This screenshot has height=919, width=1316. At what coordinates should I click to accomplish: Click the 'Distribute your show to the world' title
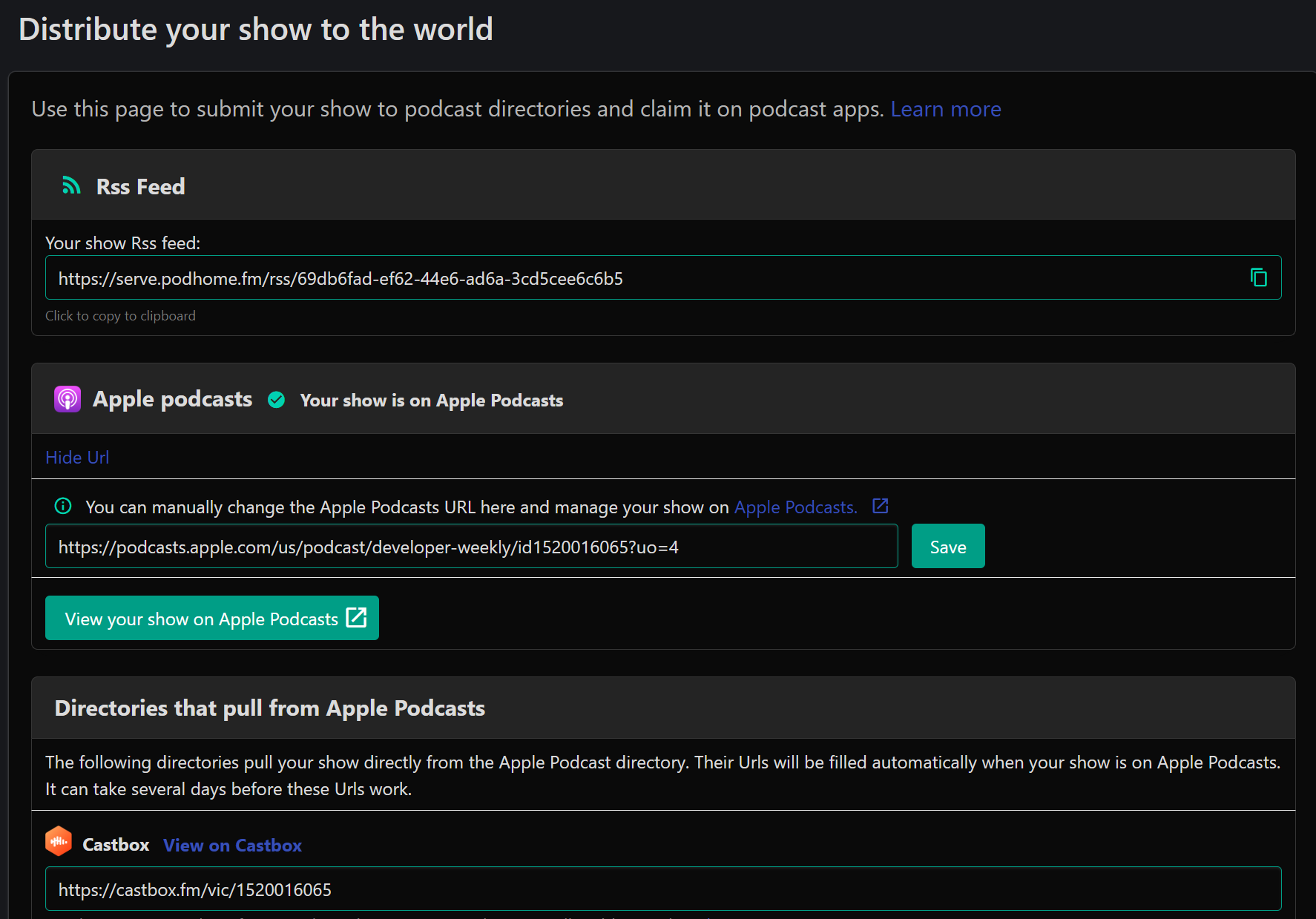pyautogui.click(x=256, y=30)
